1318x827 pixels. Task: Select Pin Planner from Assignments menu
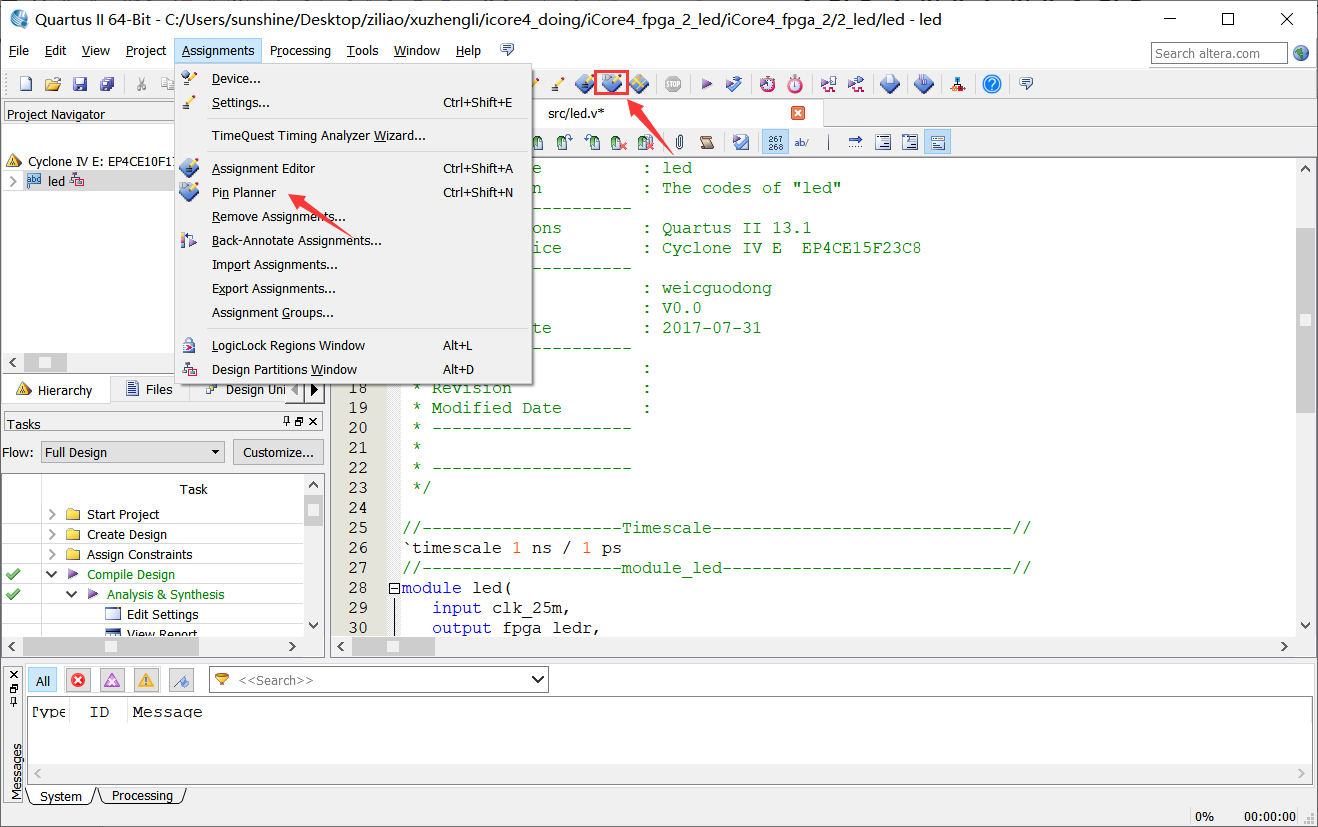[x=243, y=192]
